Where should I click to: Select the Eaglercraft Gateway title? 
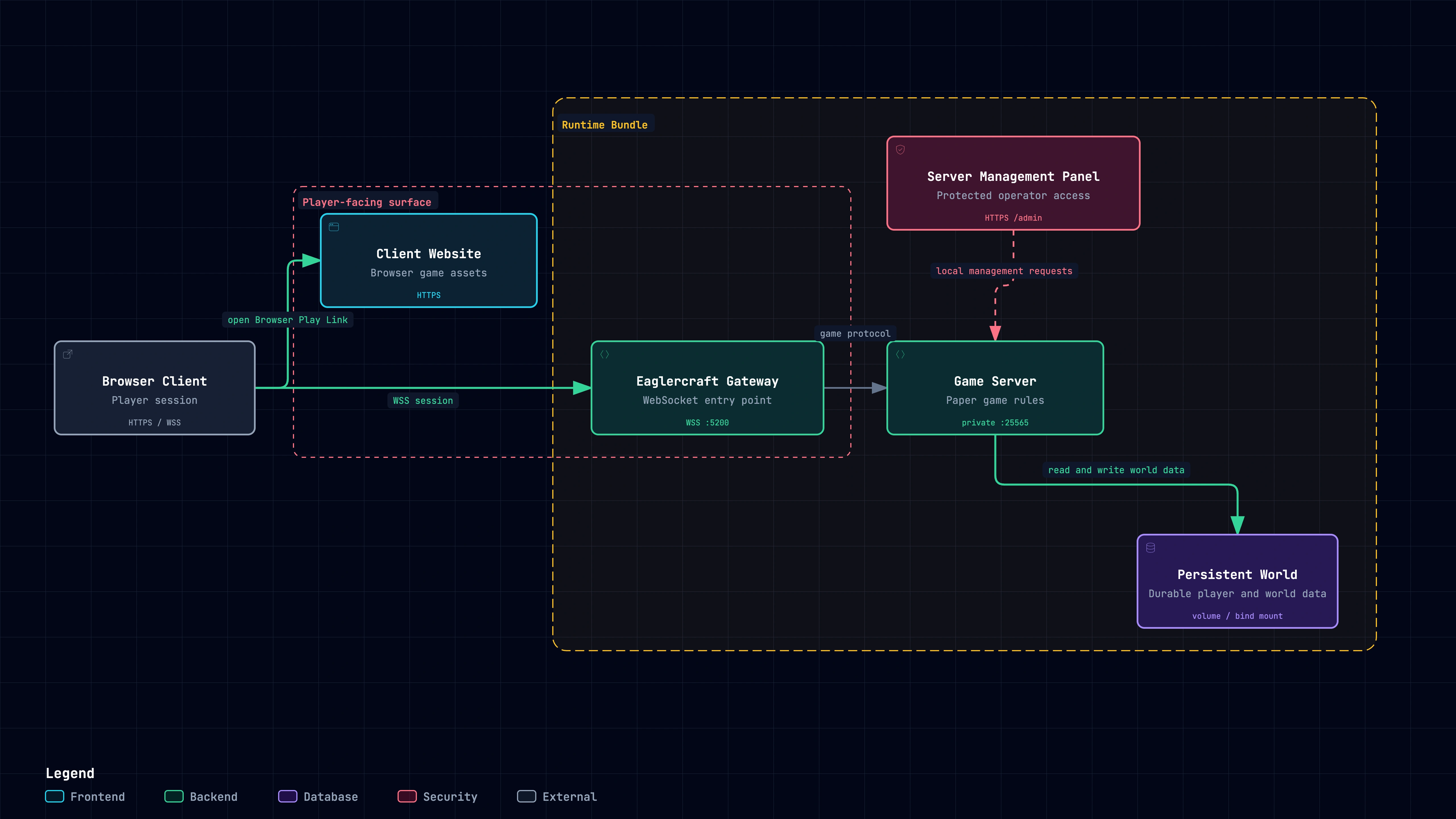pos(707,381)
